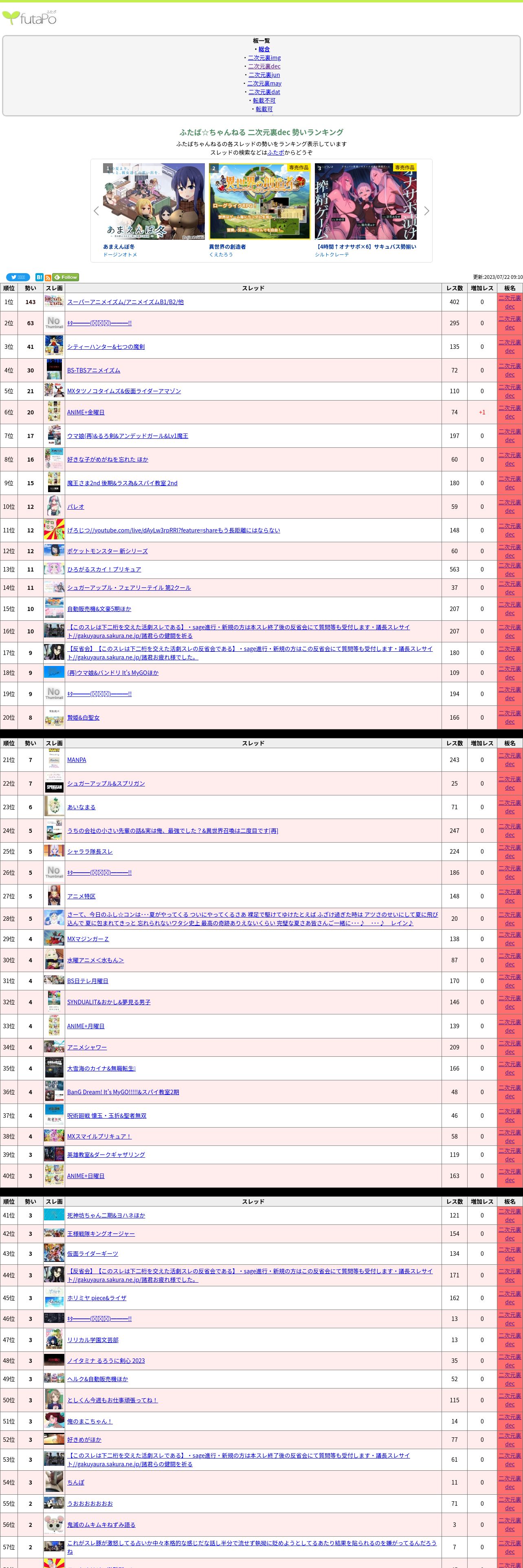
Task: Open thread MANPA
Action: pyautogui.click(x=77, y=760)
